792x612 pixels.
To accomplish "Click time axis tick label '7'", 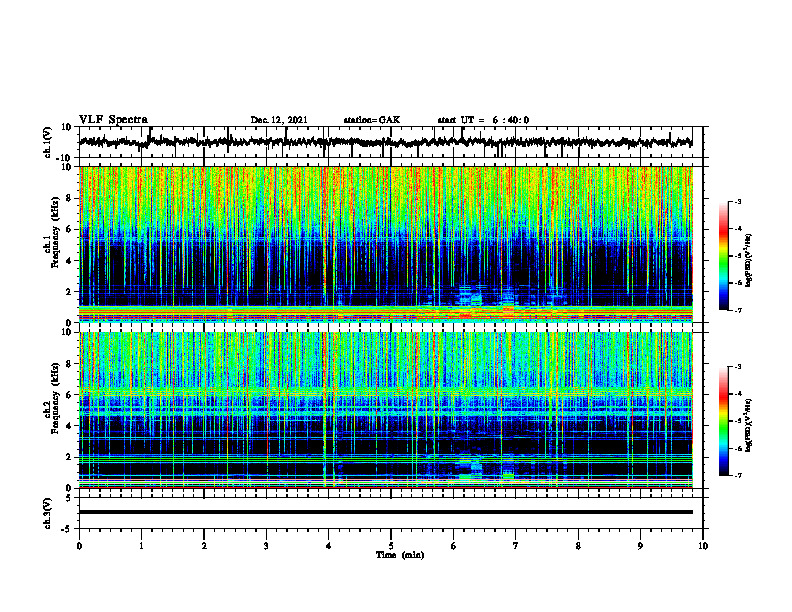I will [x=516, y=546].
